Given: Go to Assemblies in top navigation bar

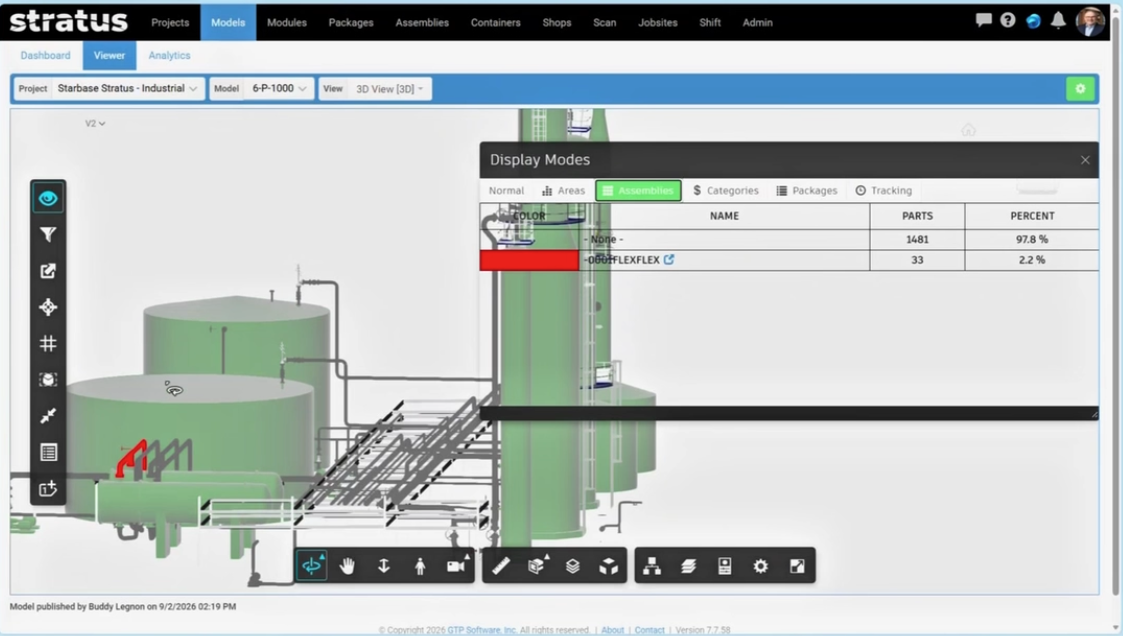Looking at the screenshot, I should [x=422, y=22].
